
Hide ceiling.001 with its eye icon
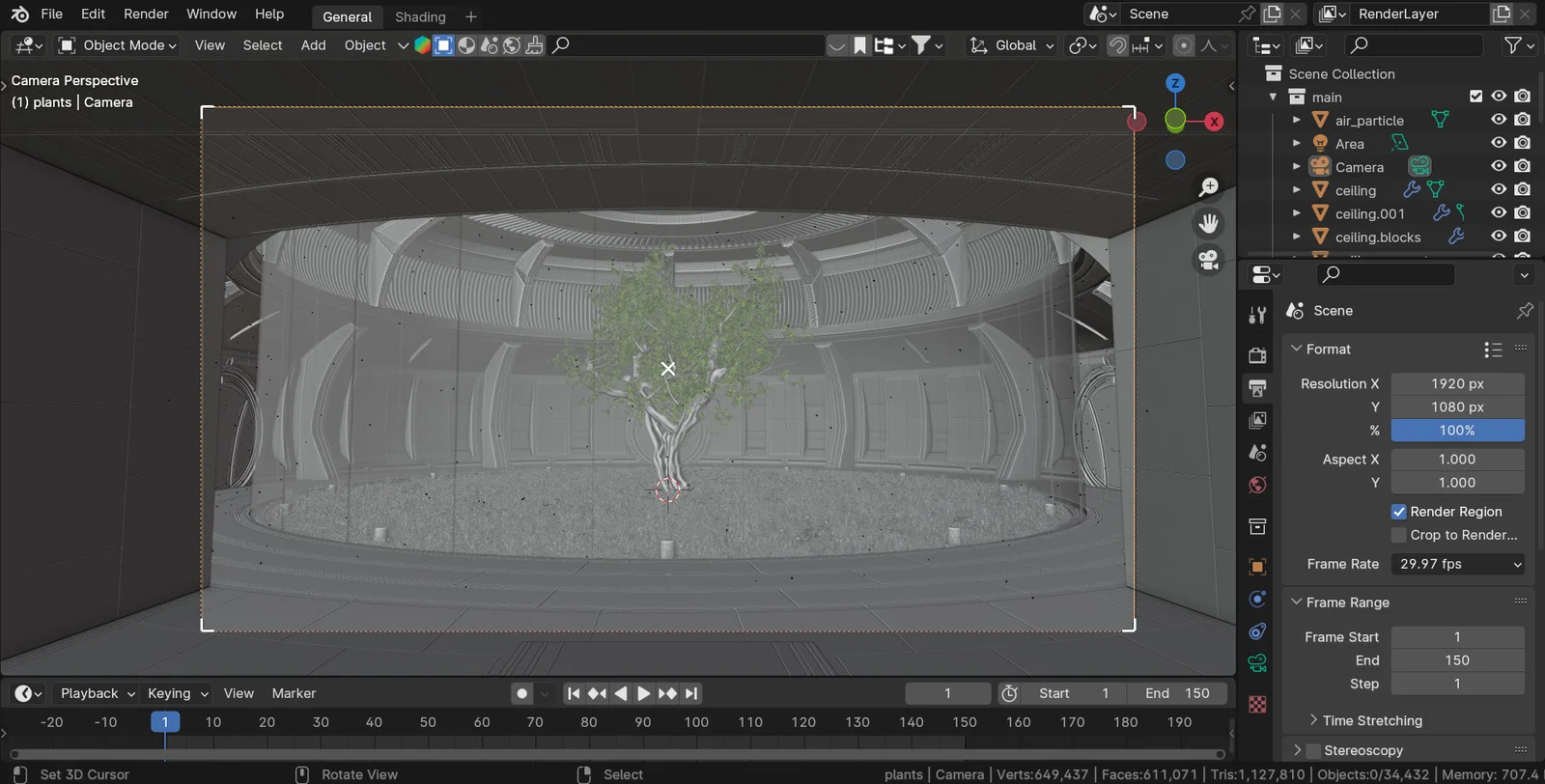tap(1499, 212)
